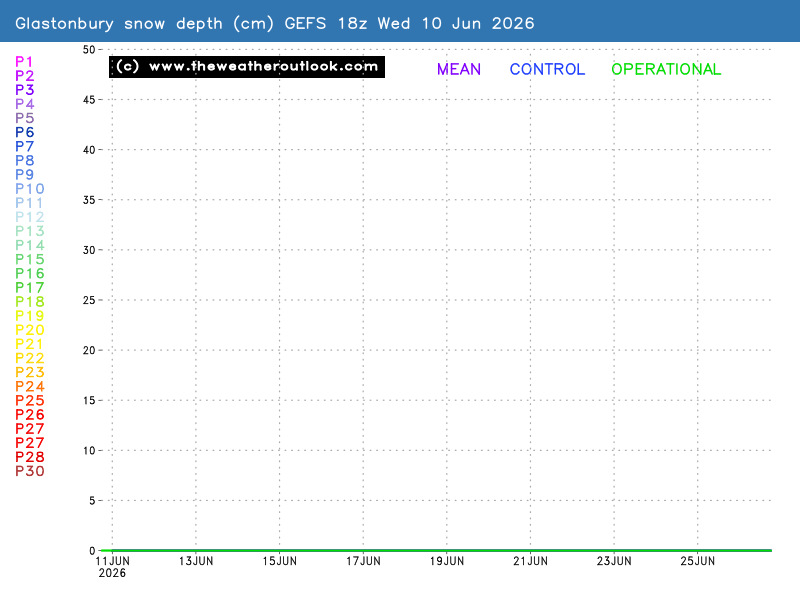Screen dimensions: 800x600
Task: Click ensemble member label P8
Action: click(x=24, y=160)
